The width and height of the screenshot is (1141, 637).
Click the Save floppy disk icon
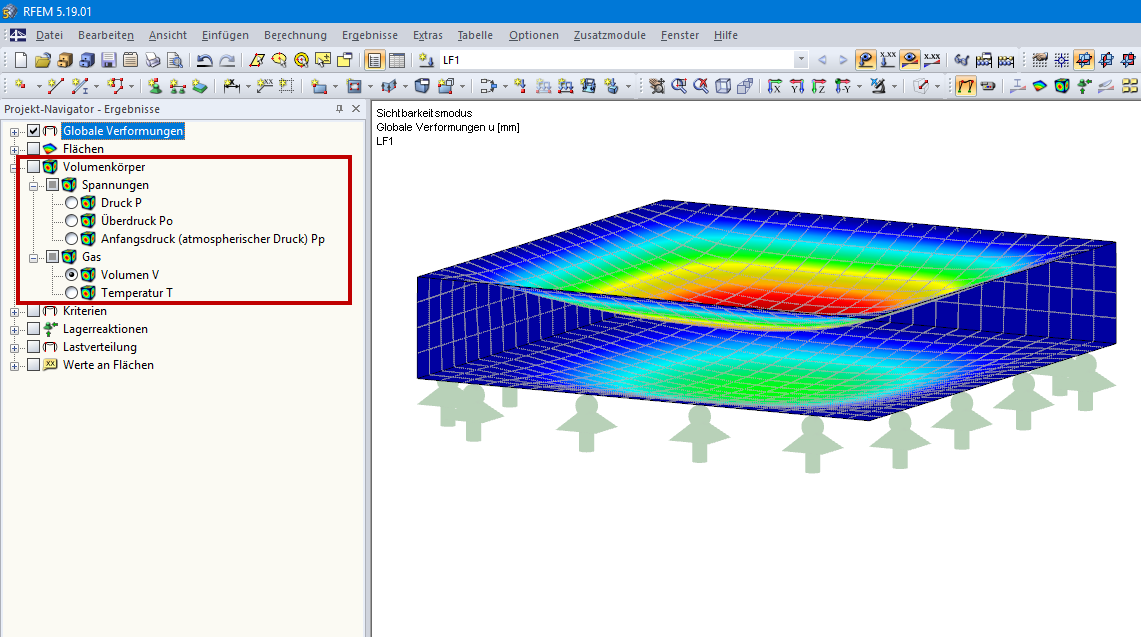coord(108,60)
